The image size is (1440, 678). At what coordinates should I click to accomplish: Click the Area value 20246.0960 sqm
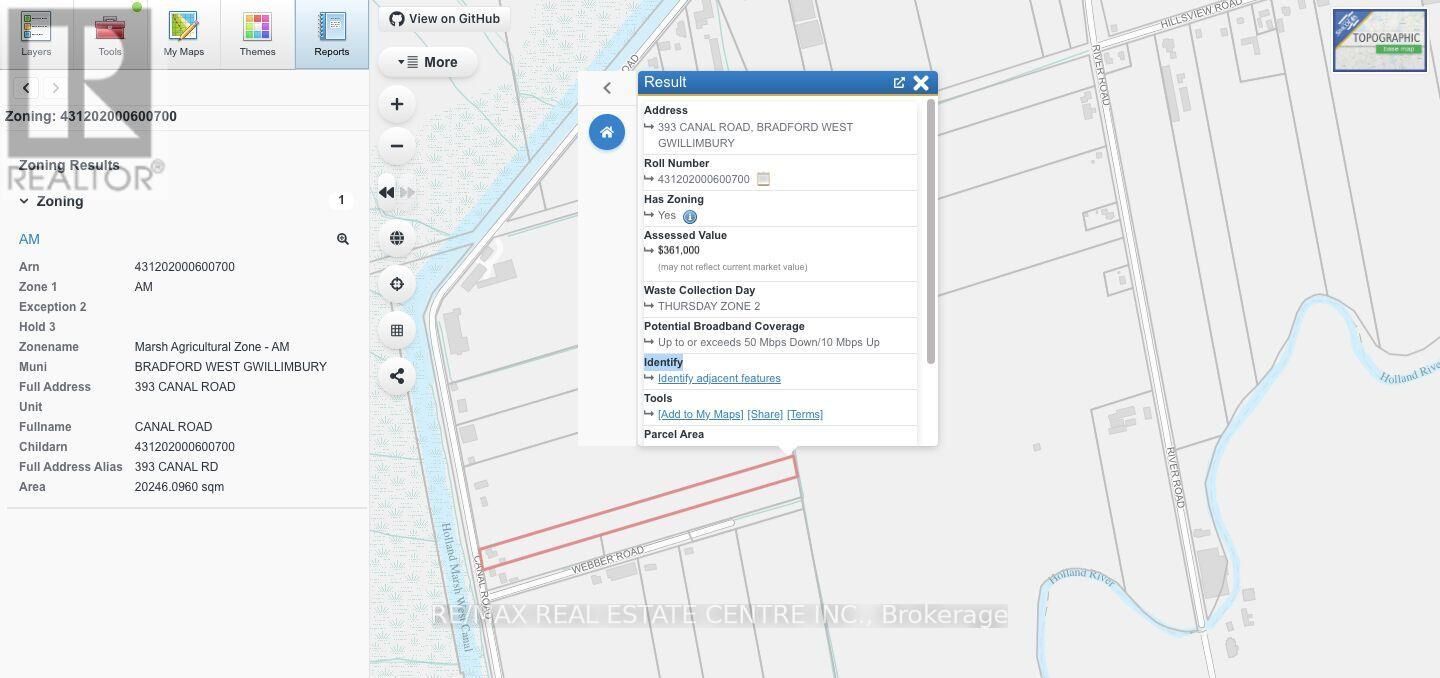pyautogui.click(x=179, y=487)
